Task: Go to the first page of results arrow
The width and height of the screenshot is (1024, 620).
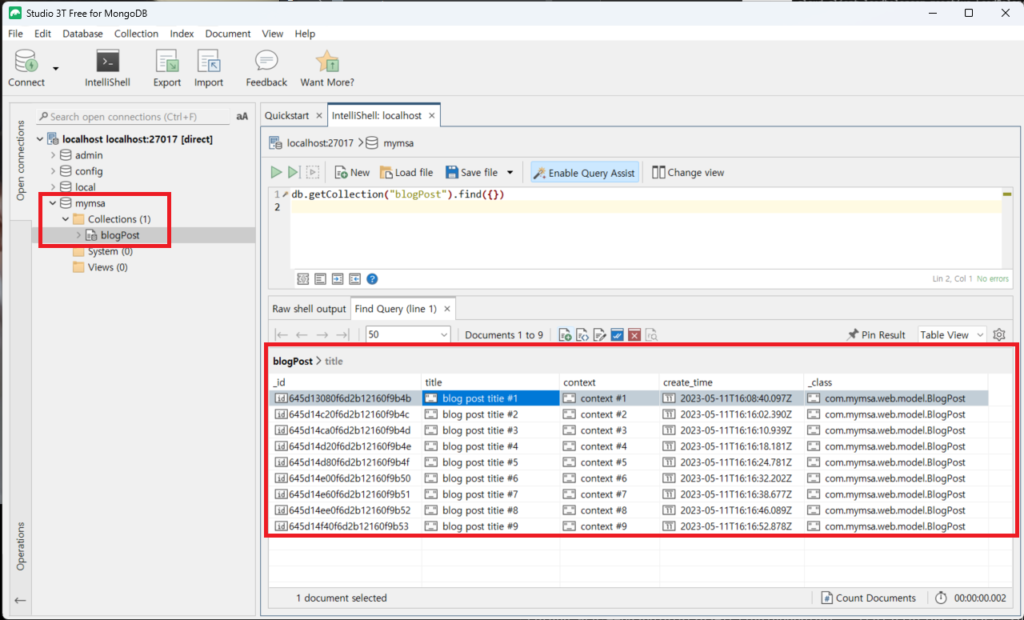Action: [281, 334]
